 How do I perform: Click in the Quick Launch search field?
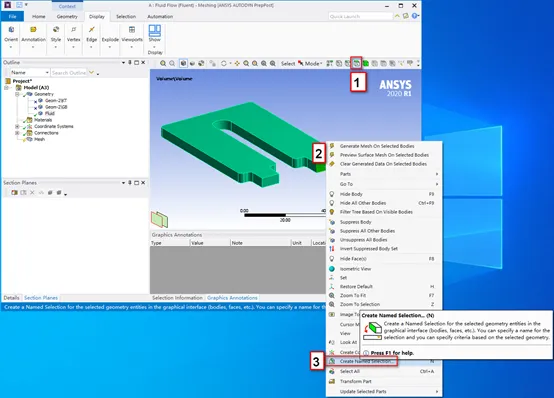[x=360, y=16]
